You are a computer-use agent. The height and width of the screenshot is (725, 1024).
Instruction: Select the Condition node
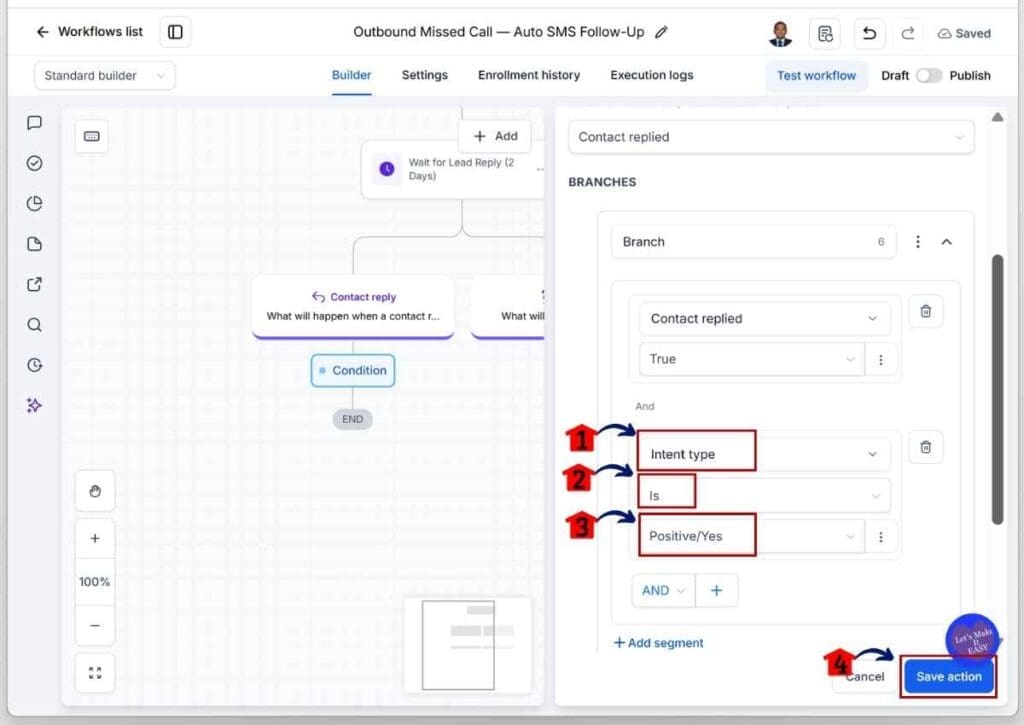point(353,370)
